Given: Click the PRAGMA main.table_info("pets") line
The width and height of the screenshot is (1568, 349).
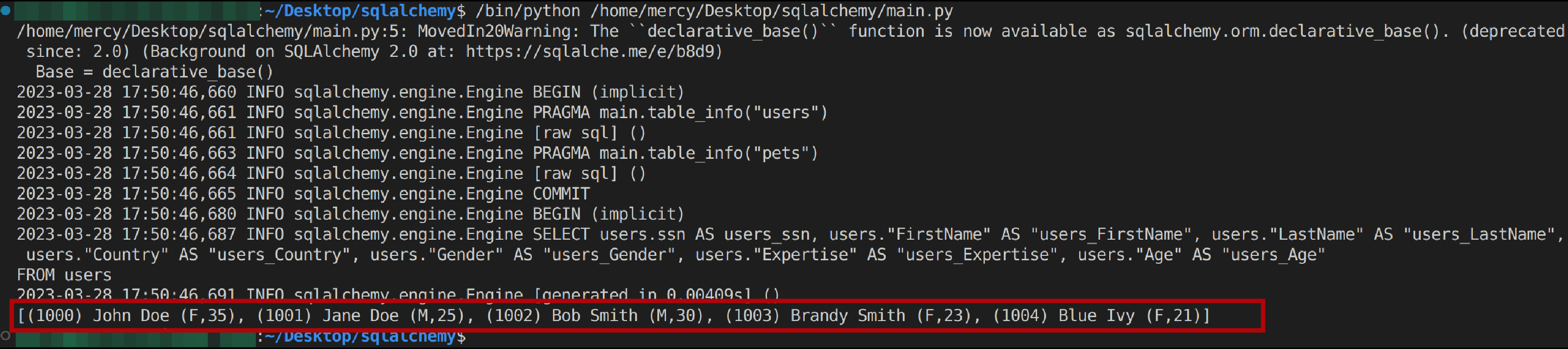Looking at the screenshot, I should 675,153.
